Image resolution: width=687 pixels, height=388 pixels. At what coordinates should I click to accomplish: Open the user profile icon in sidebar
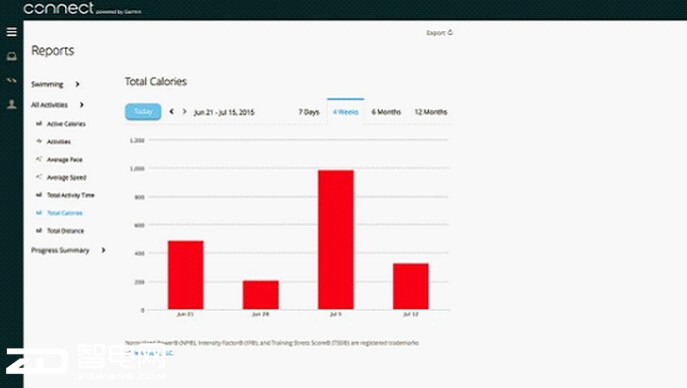[11, 104]
